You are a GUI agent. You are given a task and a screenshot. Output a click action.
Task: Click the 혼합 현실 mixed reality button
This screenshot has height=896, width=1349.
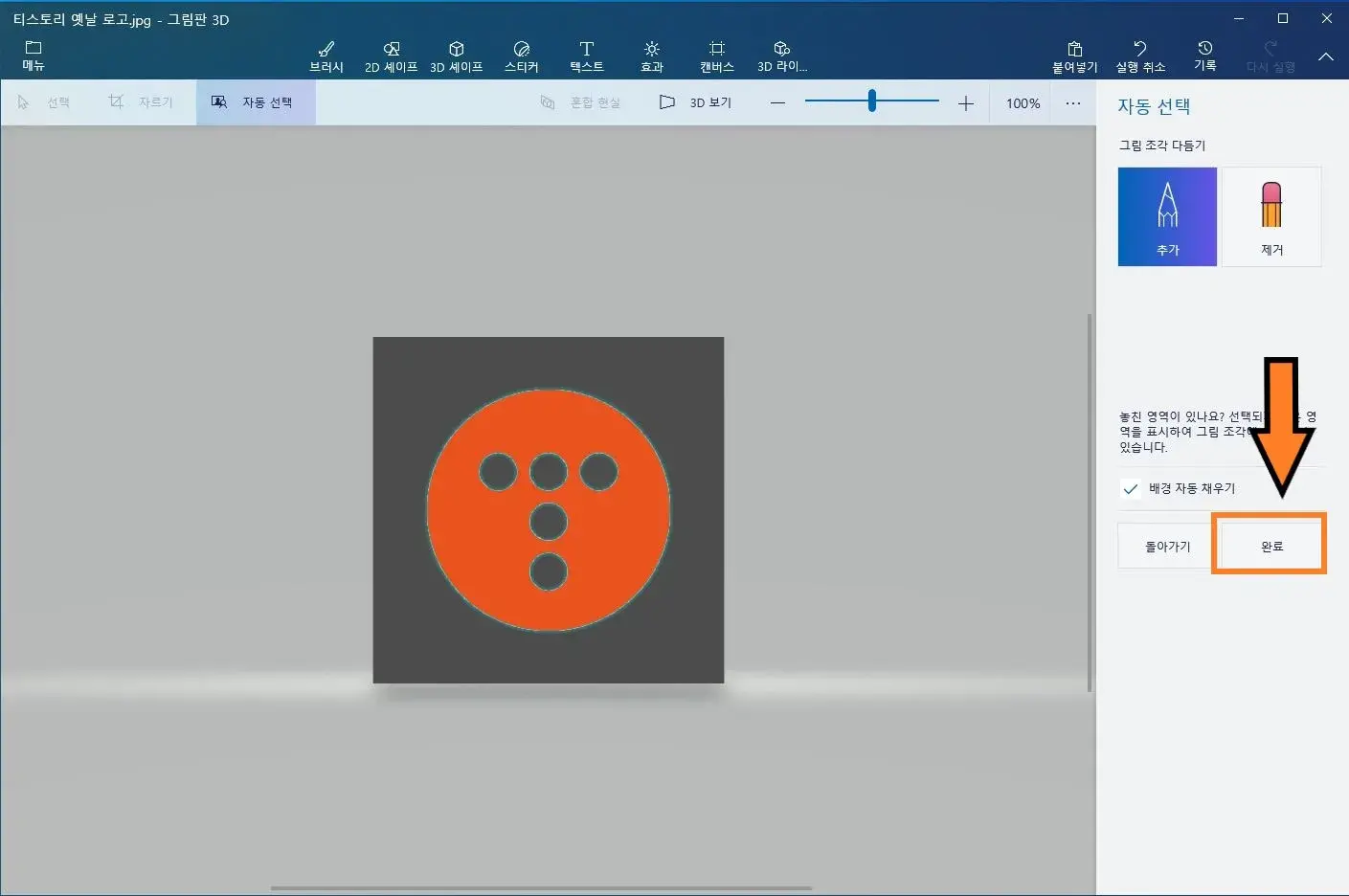[x=580, y=102]
